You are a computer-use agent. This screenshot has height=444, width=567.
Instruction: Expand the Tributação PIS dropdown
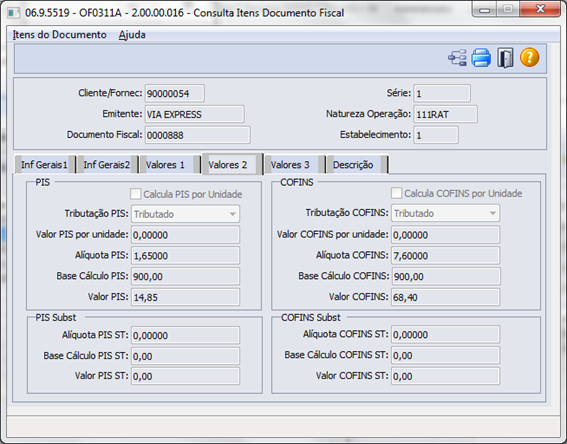click(x=233, y=214)
